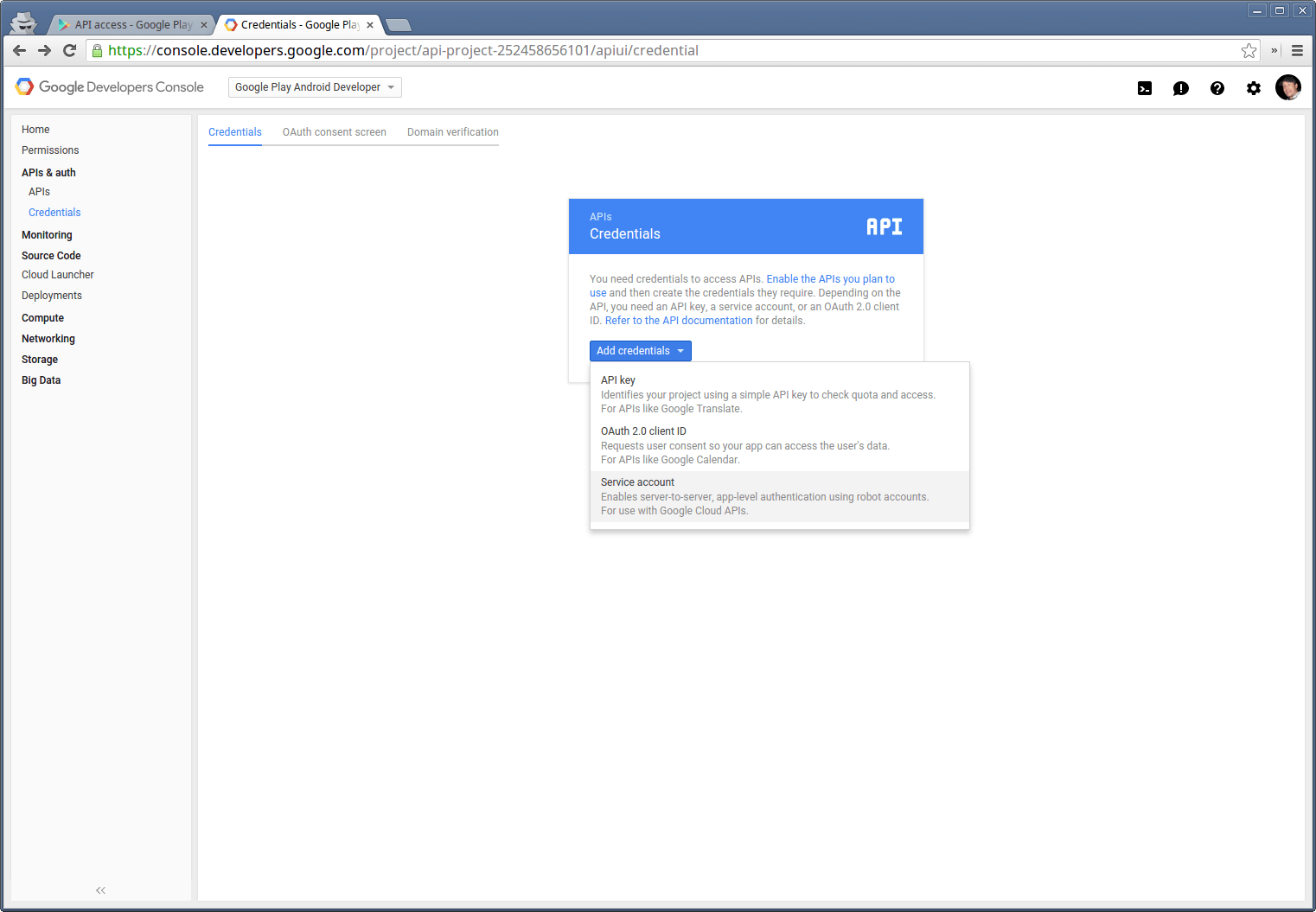This screenshot has width=1316, height=912.
Task: Expand Google Play Android Developer project dropdown
Action: pos(315,87)
